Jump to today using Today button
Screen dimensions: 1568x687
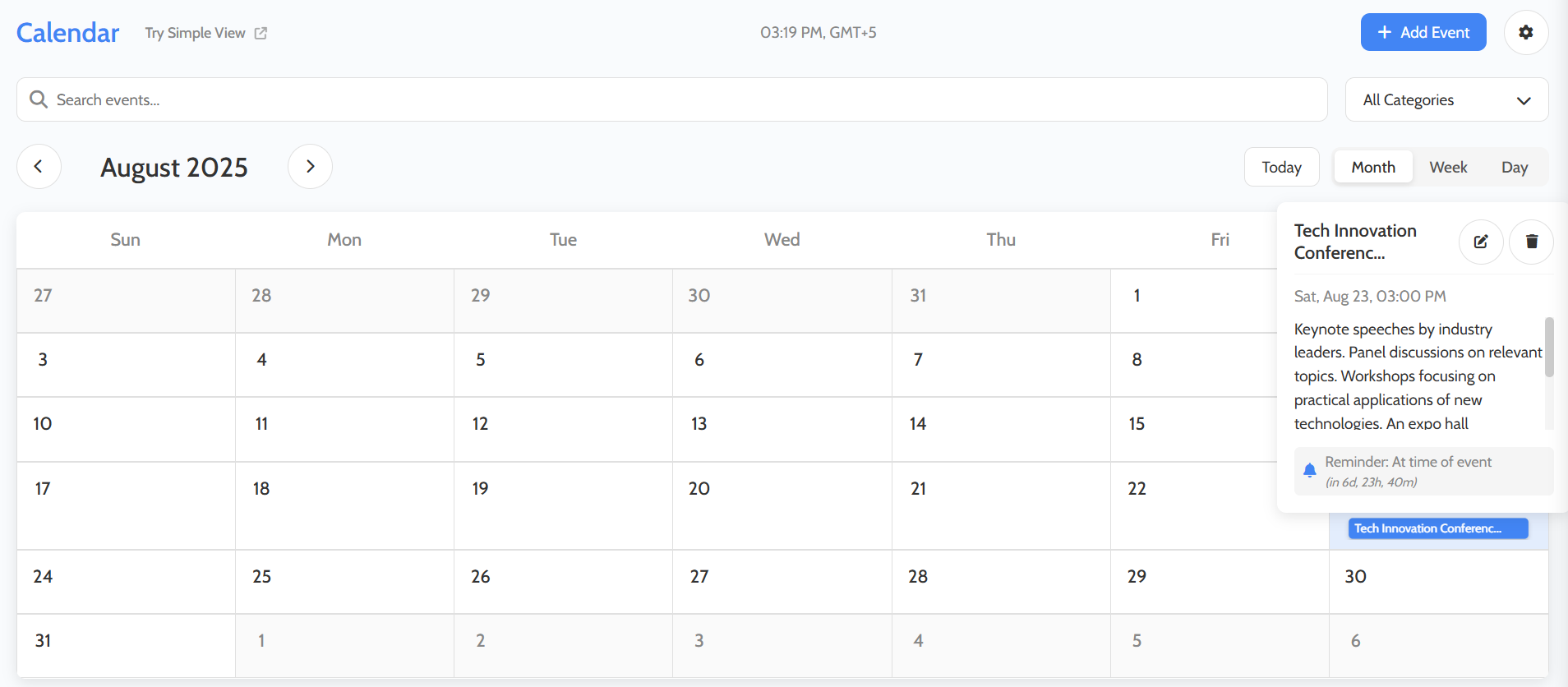pos(1282,167)
